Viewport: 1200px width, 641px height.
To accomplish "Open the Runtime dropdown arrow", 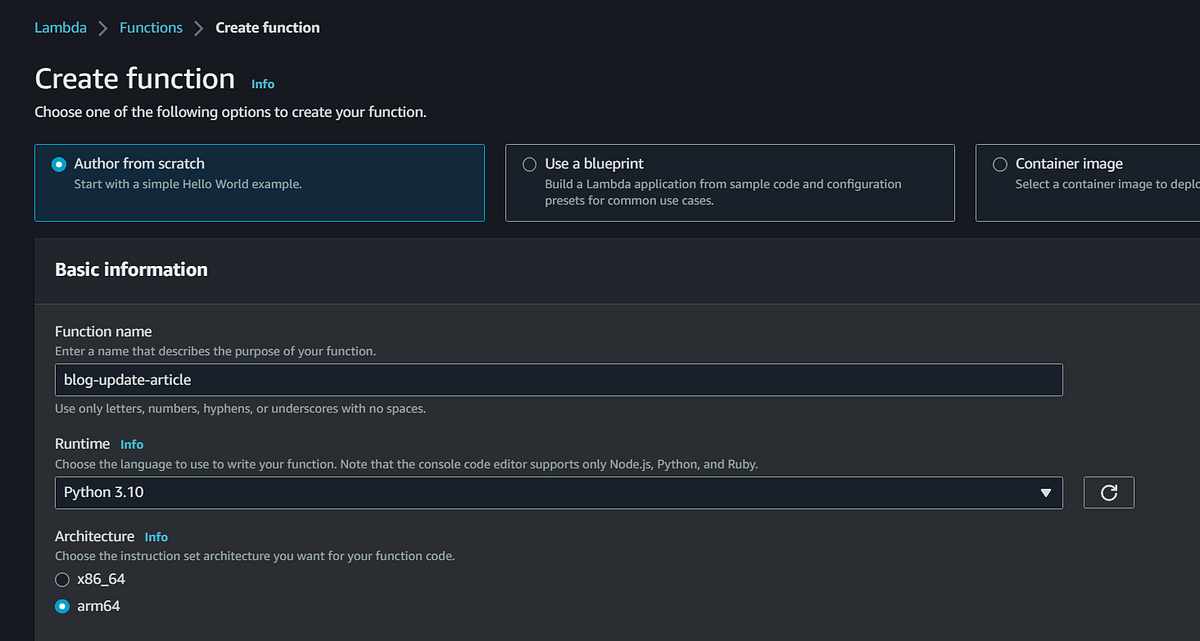I will [x=1046, y=492].
